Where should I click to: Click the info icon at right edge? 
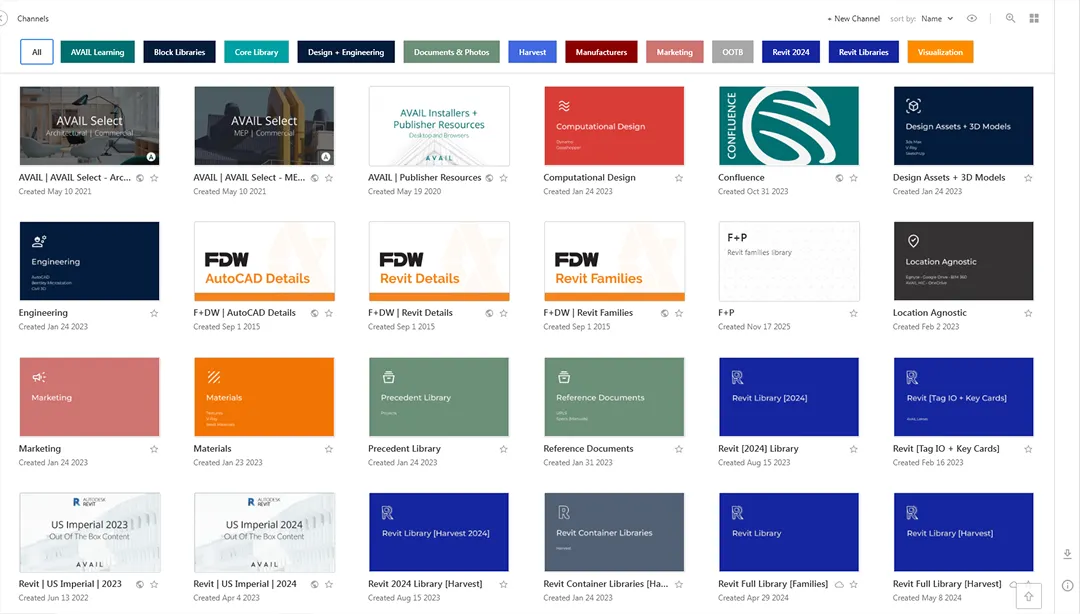click(1067, 586)
